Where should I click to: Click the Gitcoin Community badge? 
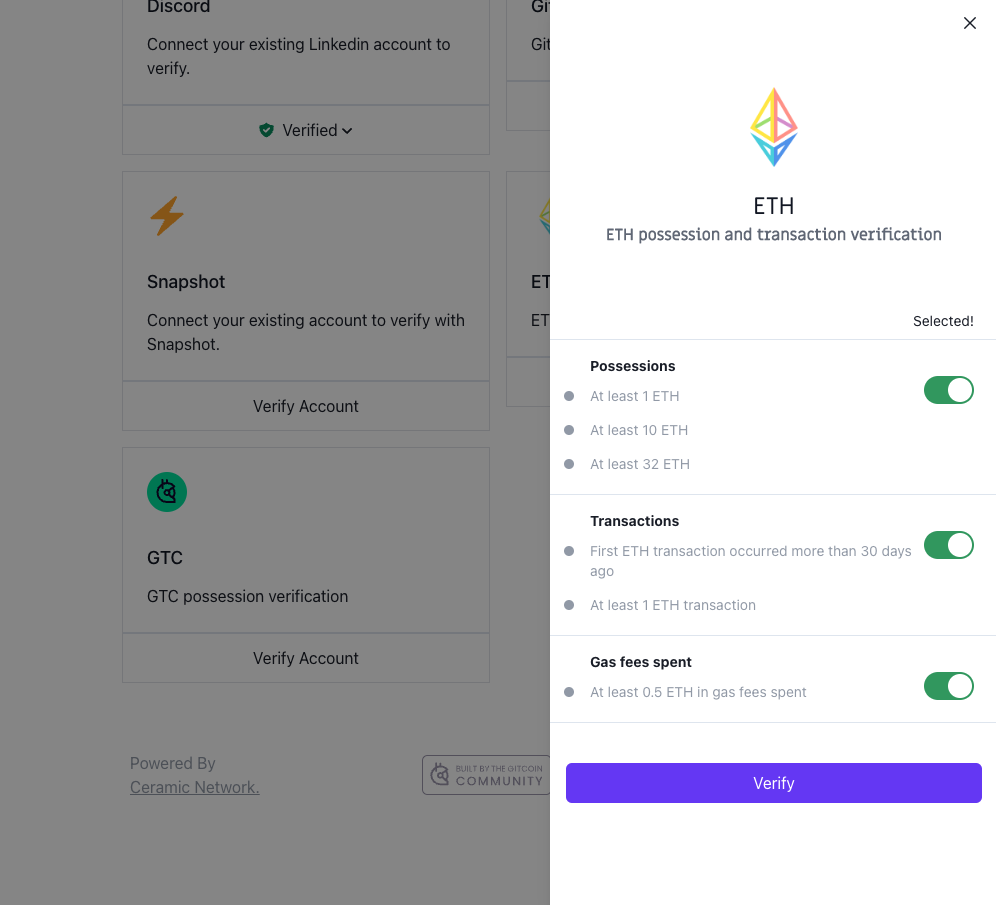coord(486,775)
